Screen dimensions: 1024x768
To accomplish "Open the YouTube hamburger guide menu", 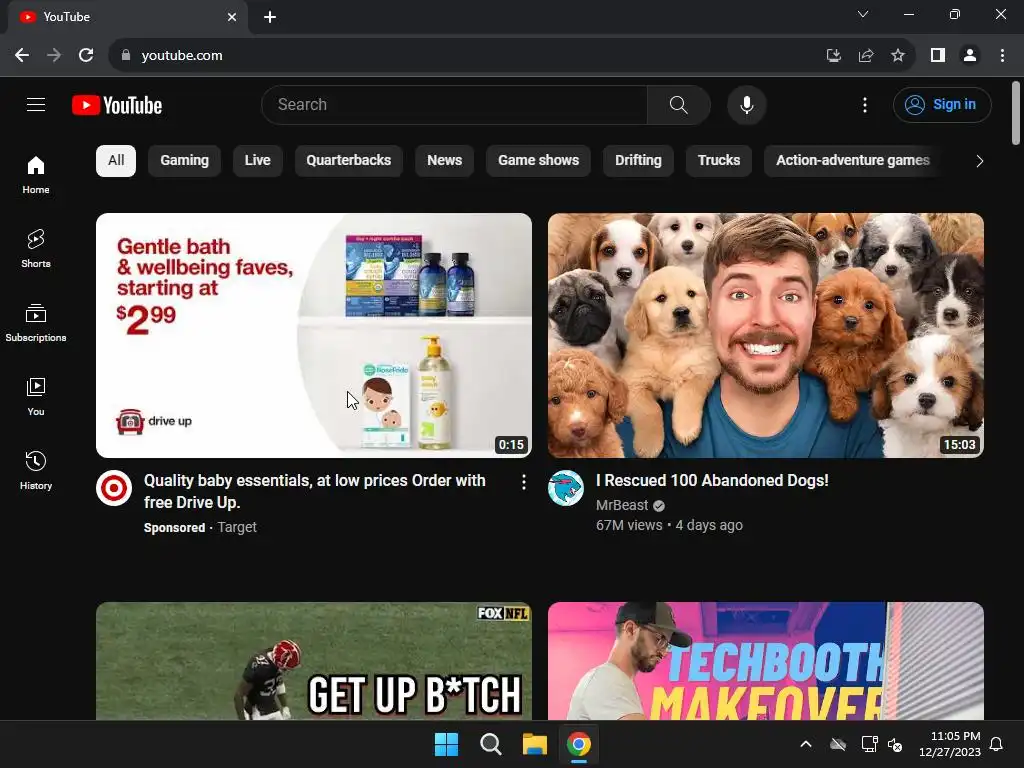I will 36,104.
